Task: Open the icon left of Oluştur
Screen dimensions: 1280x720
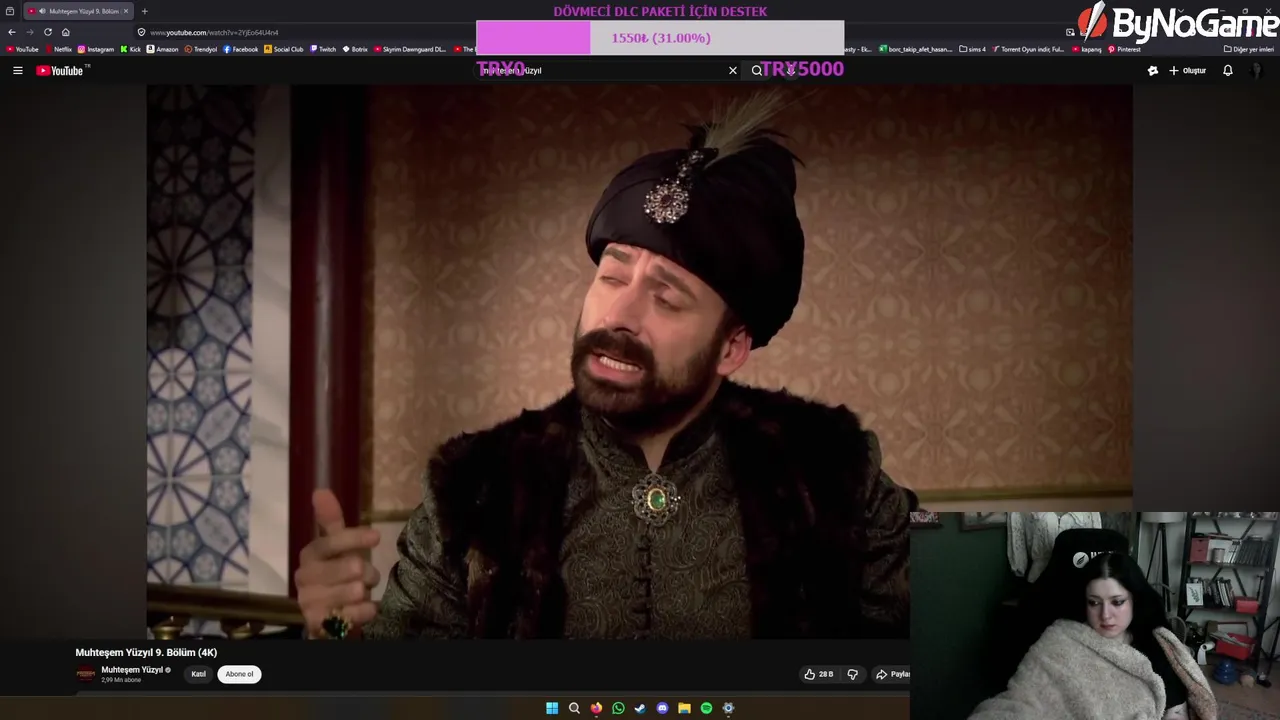Action: [x=1153, y=70]
